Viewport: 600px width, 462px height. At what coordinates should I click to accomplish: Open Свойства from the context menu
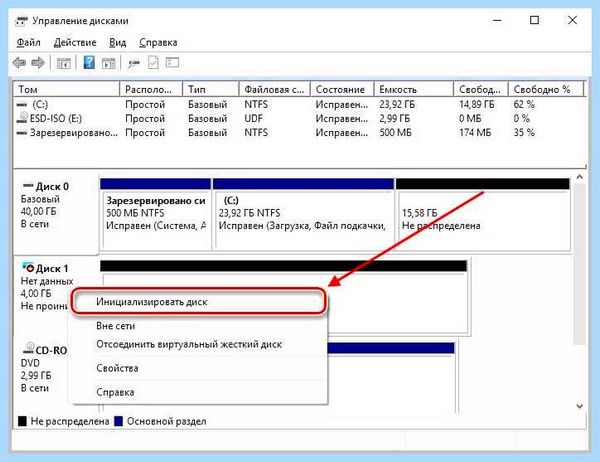pyautogui.click(x=117, y=368)
